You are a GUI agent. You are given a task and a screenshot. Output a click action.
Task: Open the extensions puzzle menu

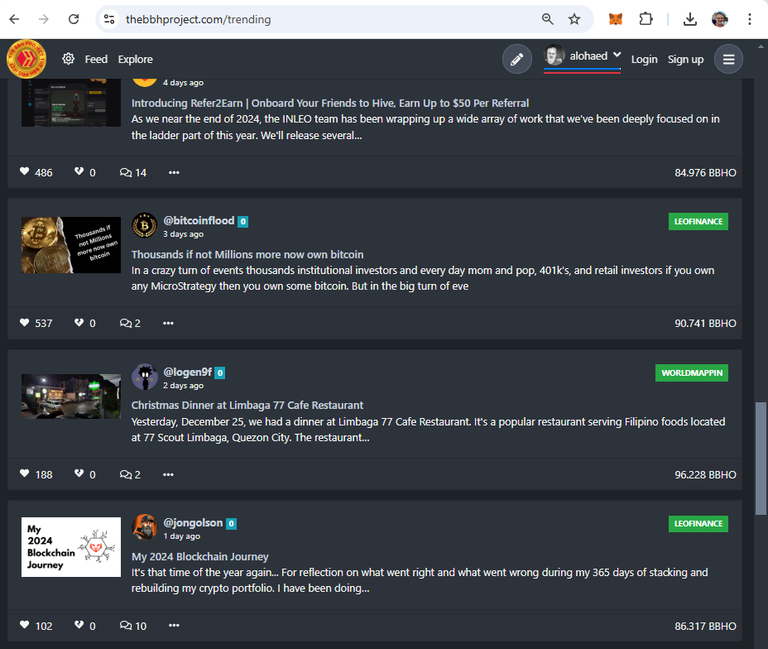pyautogui.click(x=646, y=19)
